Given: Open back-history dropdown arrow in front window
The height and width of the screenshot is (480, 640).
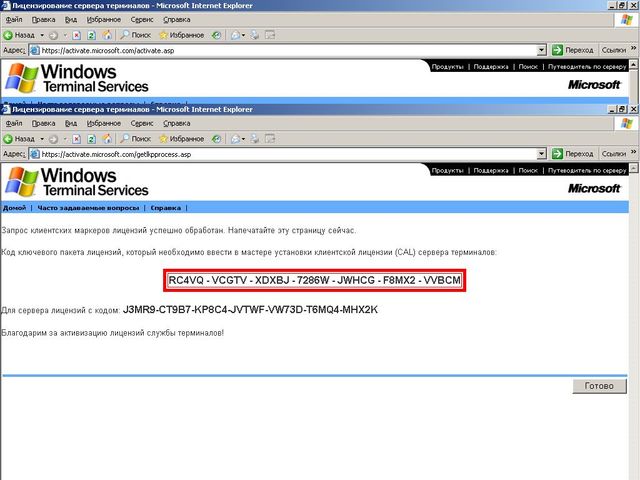Looking at the screenshot, I should tap(42, 139).
